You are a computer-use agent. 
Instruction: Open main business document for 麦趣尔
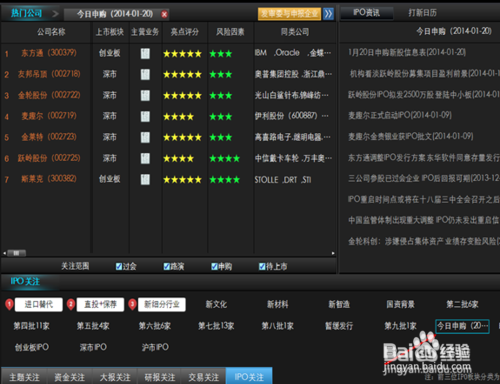coord(145,116)
